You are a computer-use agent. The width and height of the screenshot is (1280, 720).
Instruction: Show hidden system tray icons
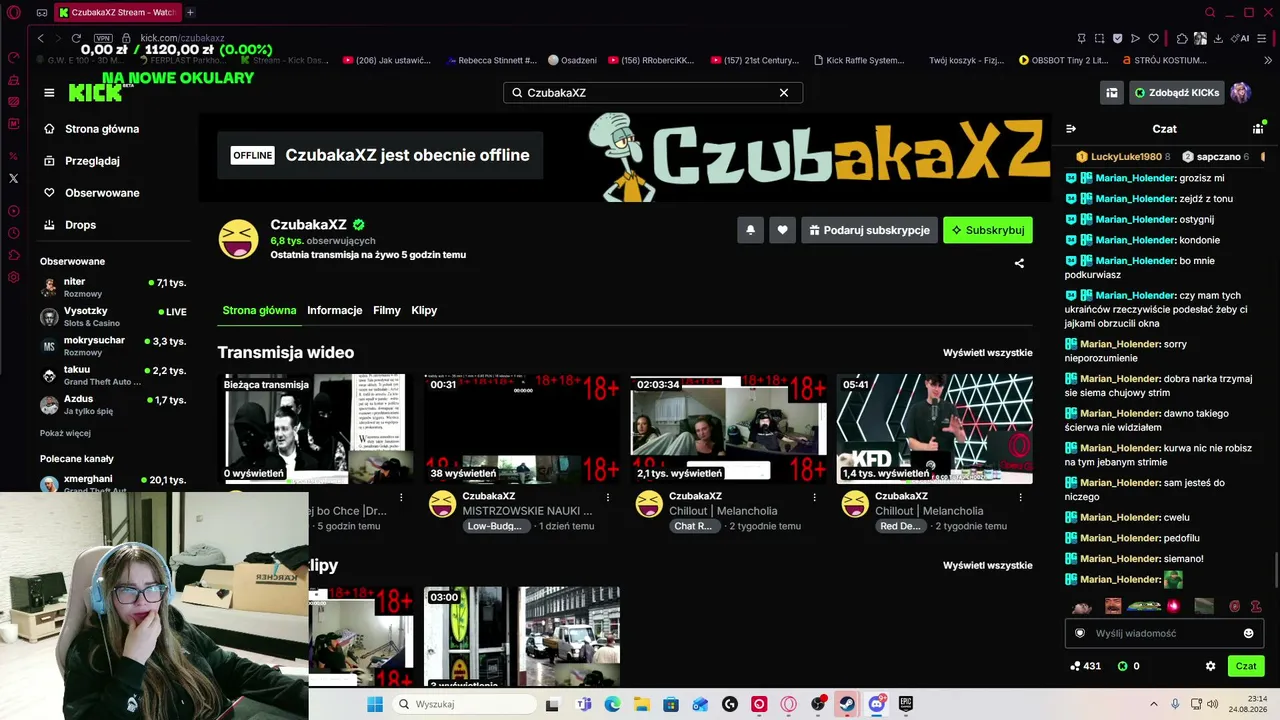1153,704
